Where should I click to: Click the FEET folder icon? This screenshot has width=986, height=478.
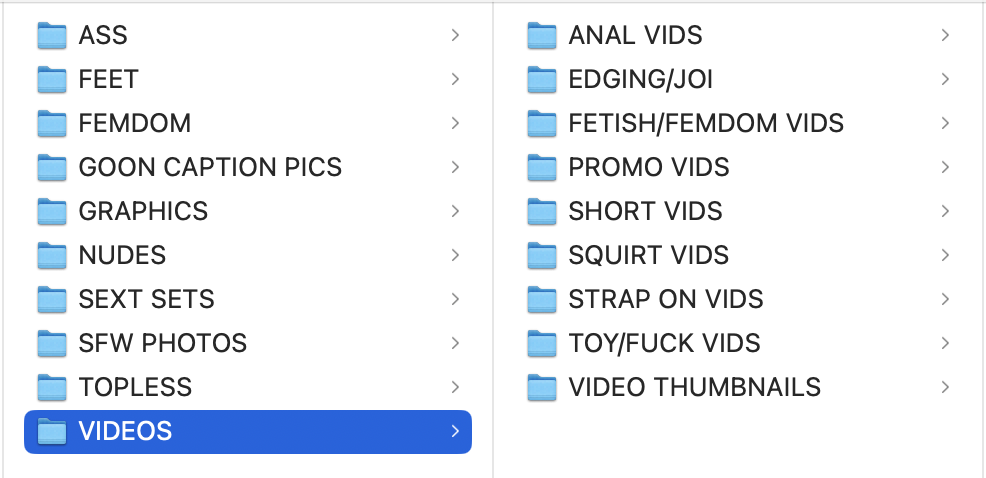tap(52, 79)
